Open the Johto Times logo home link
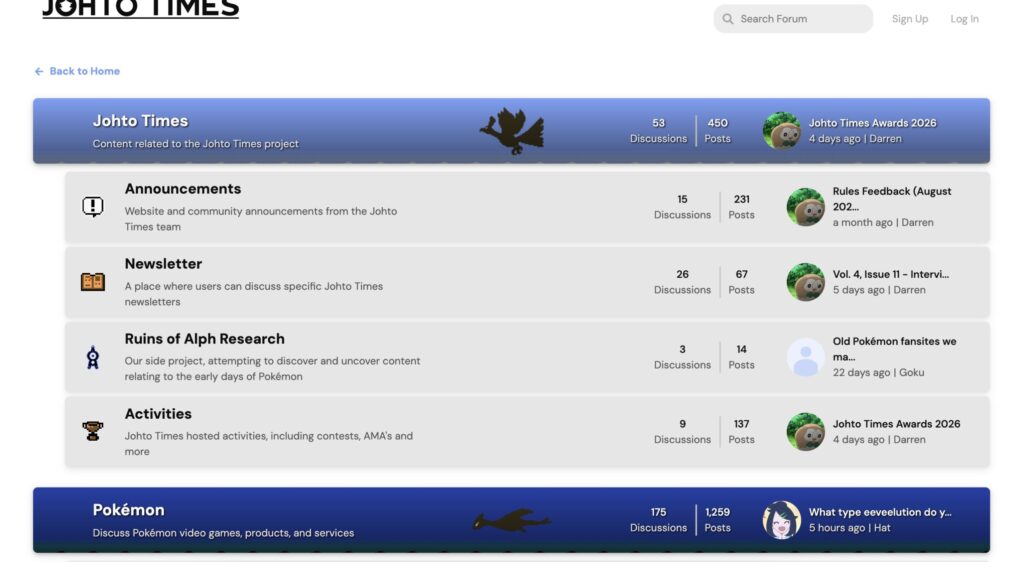This screenshot has width=1024, height=562. pyautogui.click(x=140, y=8)
